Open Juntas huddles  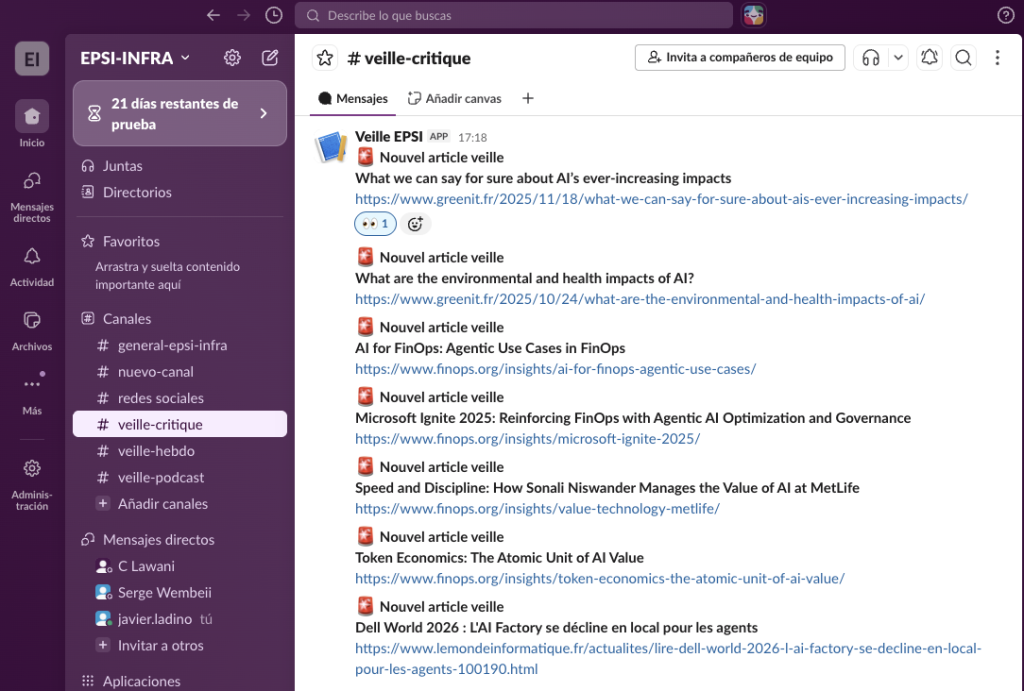[x=180, y=166]
